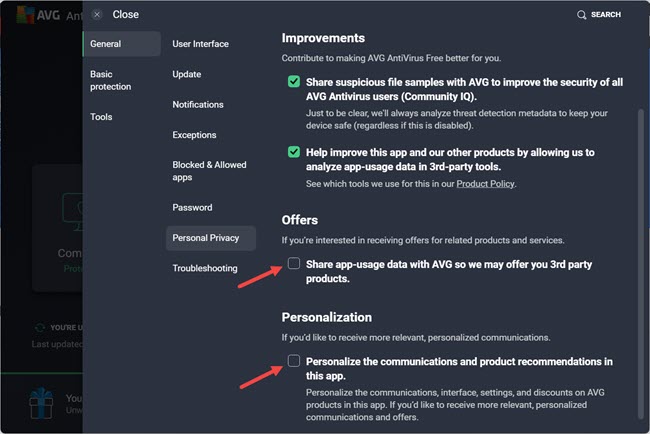Uncheck Share suspicious file samples checkbox

[x=293, y=81]
